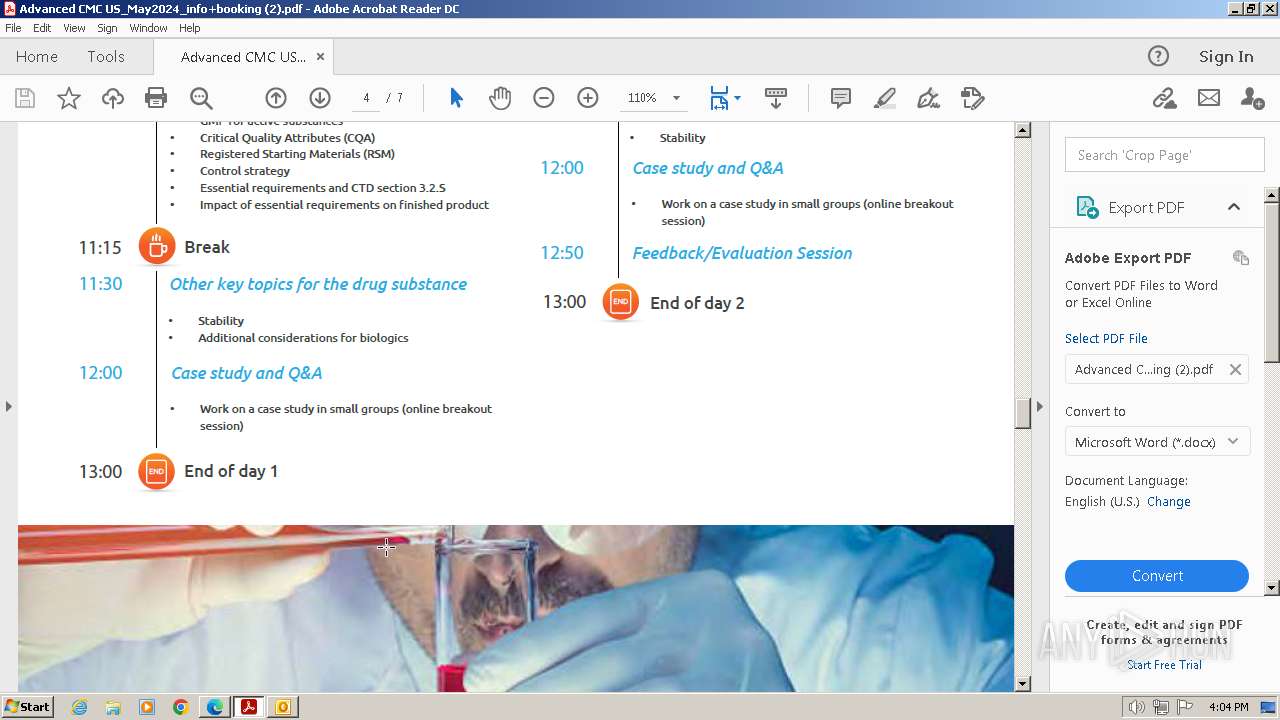This screenshot has height=720, width=1280.
Task: Open Internet Explorer from taskbar
Action: (x=79, y=707)
